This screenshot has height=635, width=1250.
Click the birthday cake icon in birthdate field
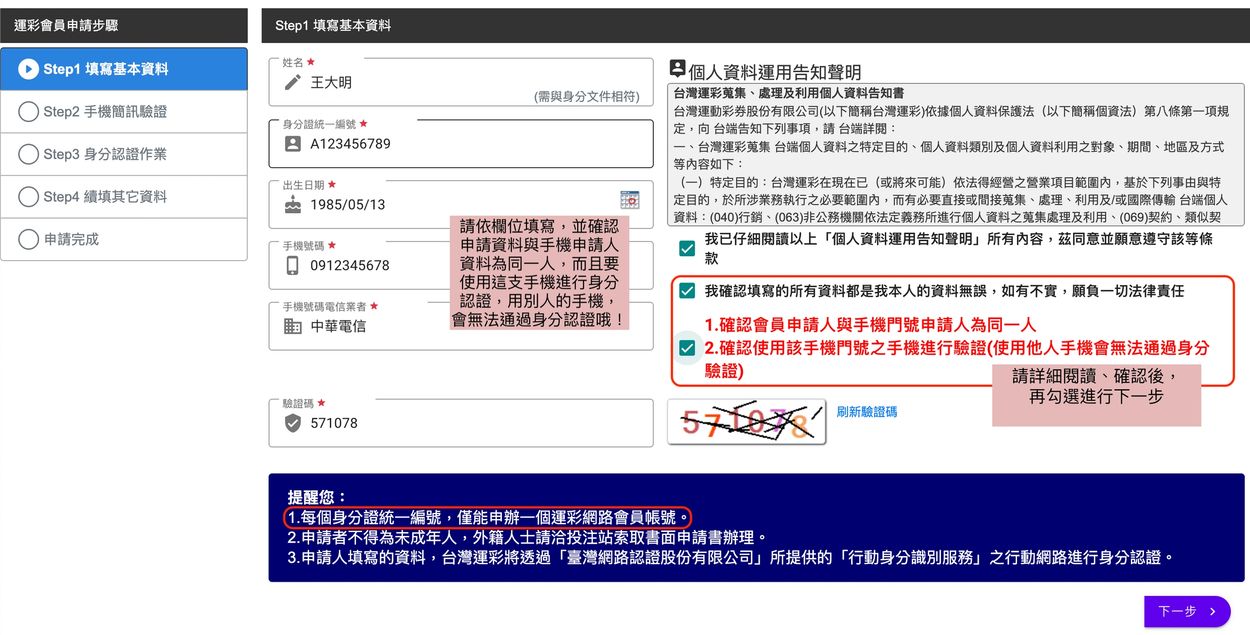coord(292,205)
